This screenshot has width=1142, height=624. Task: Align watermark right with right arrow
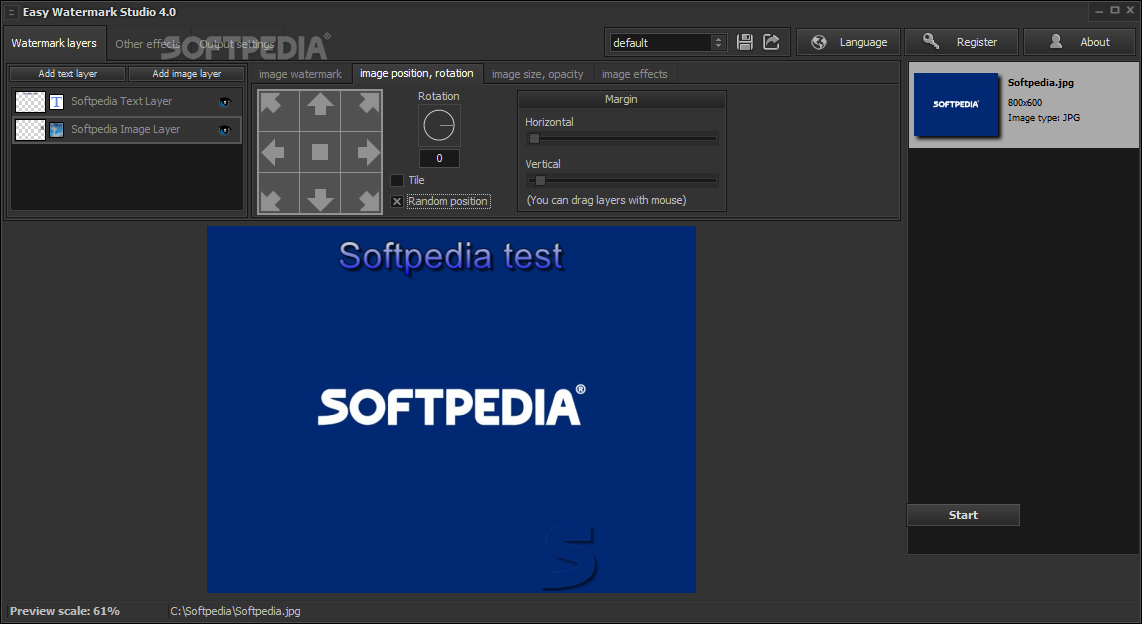361,152
